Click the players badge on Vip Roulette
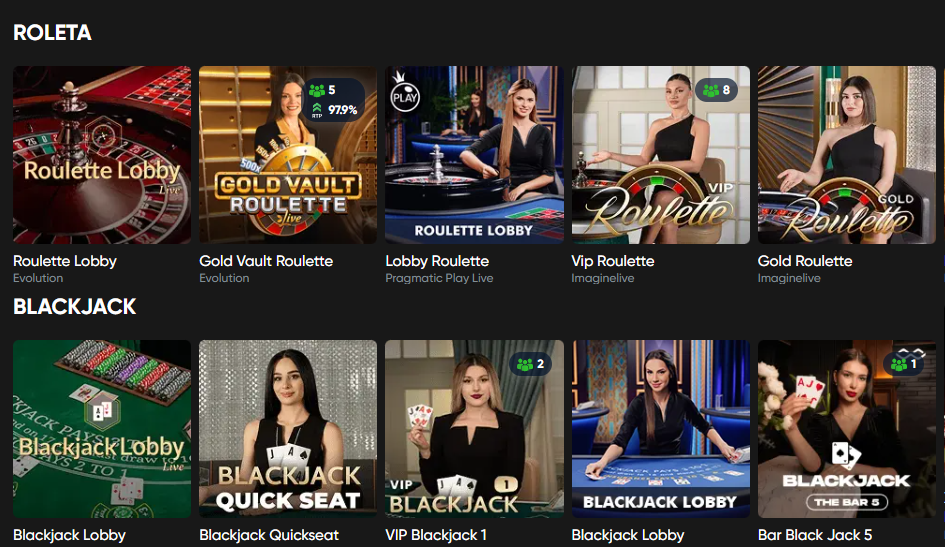Viewport: 945px width, 547px height. pos(716,90)
